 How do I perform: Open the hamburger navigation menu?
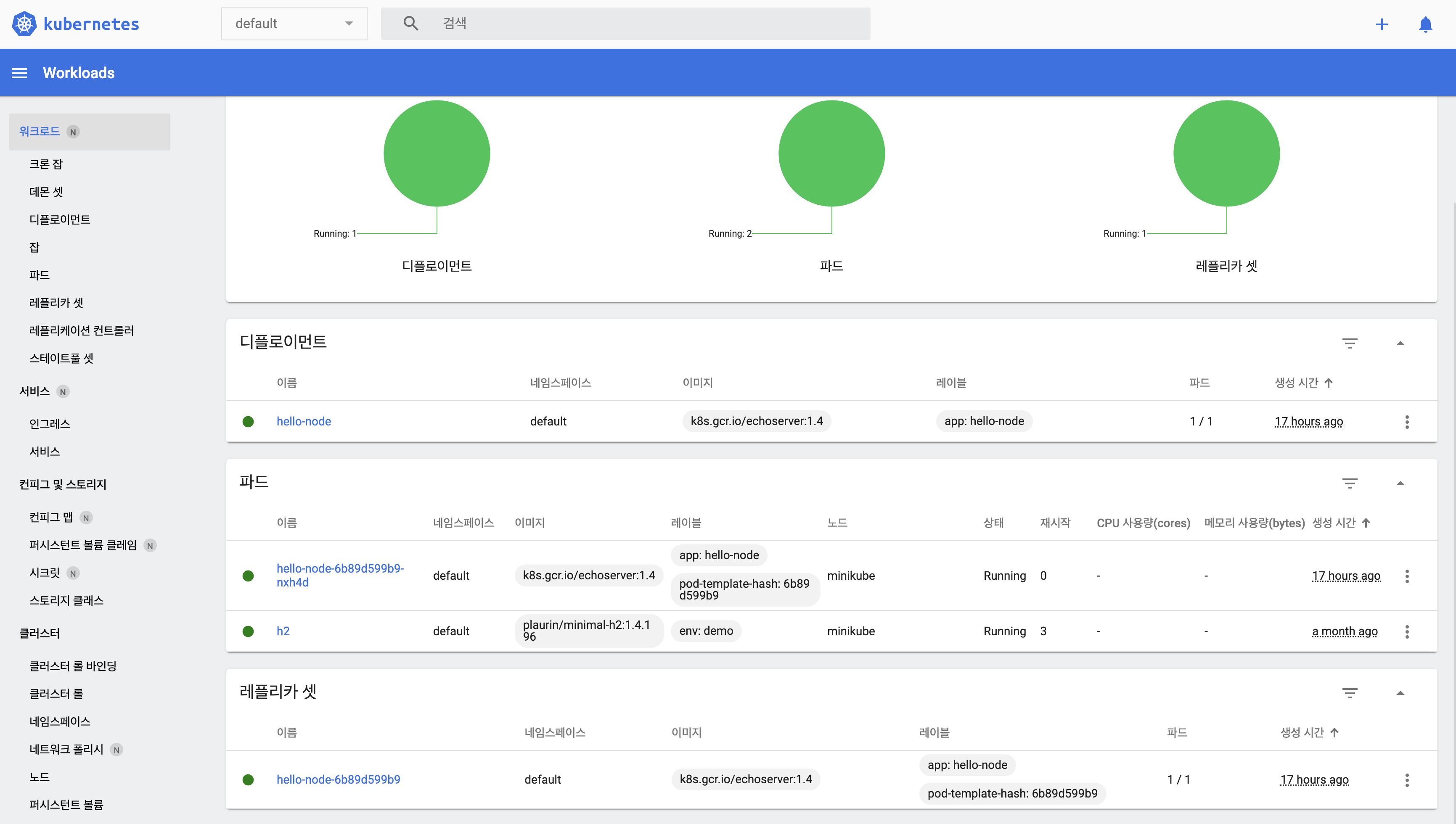tap(19, 73)
